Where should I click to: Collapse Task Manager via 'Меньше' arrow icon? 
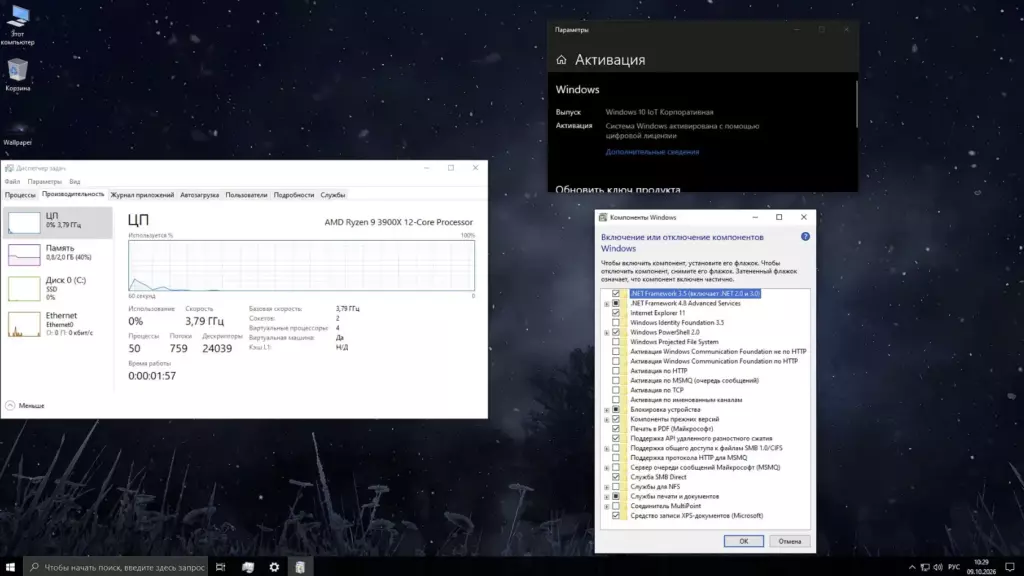point(10,406)
